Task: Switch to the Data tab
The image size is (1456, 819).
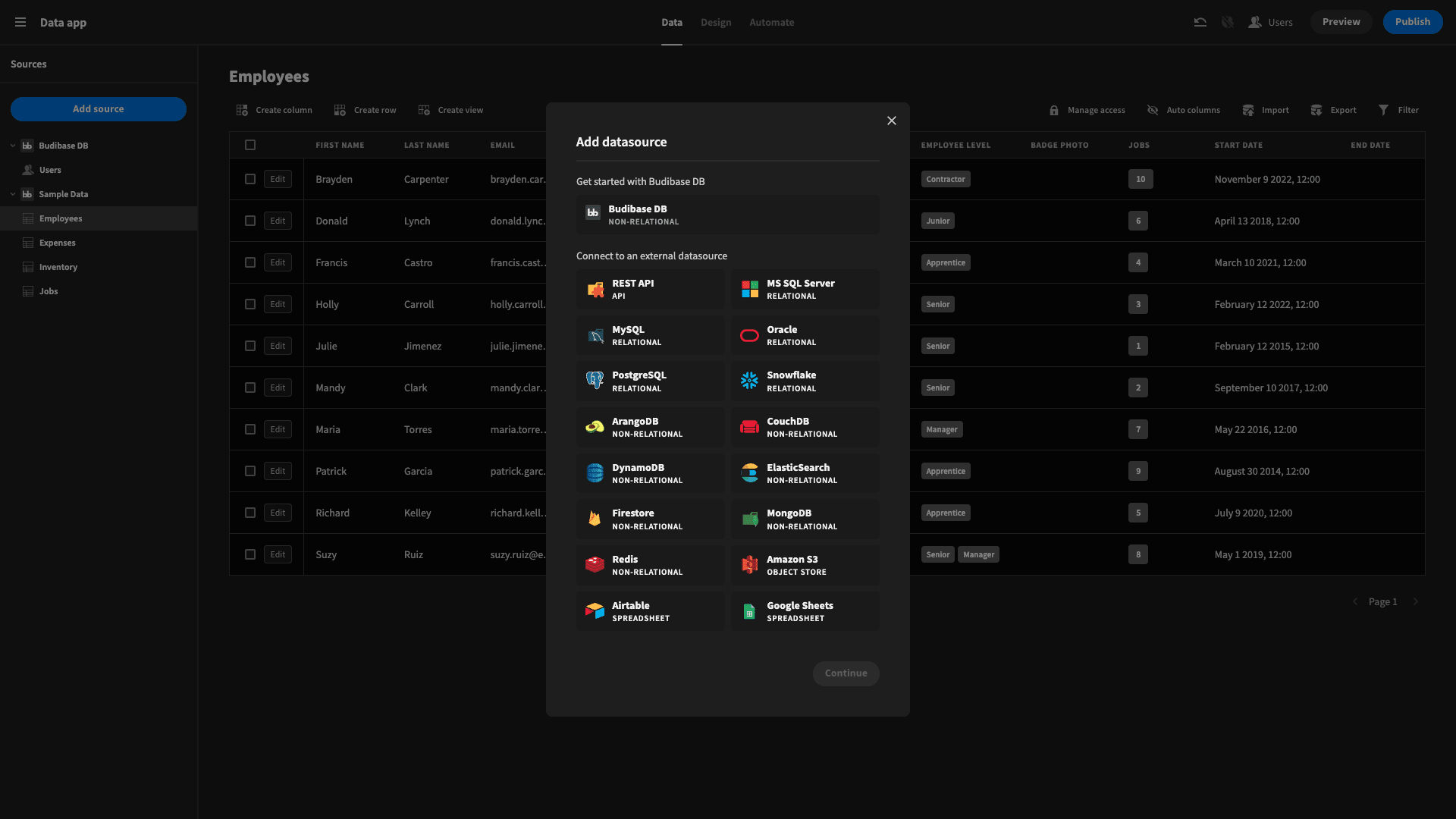Action: (x=671, y=23)
